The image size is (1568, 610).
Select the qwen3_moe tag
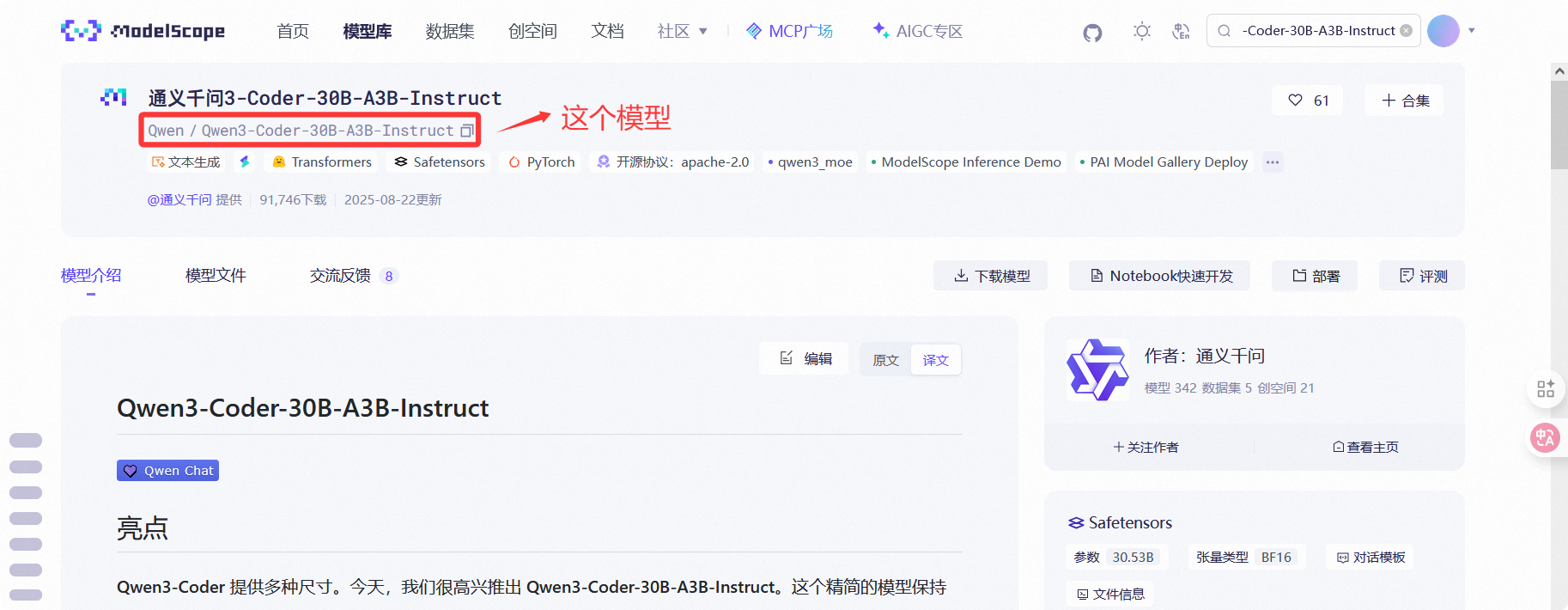click(810, 162)
